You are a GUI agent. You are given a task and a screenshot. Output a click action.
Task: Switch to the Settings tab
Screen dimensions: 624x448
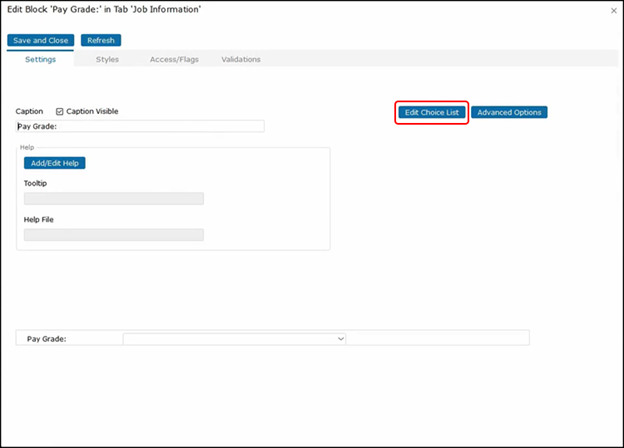40,59
